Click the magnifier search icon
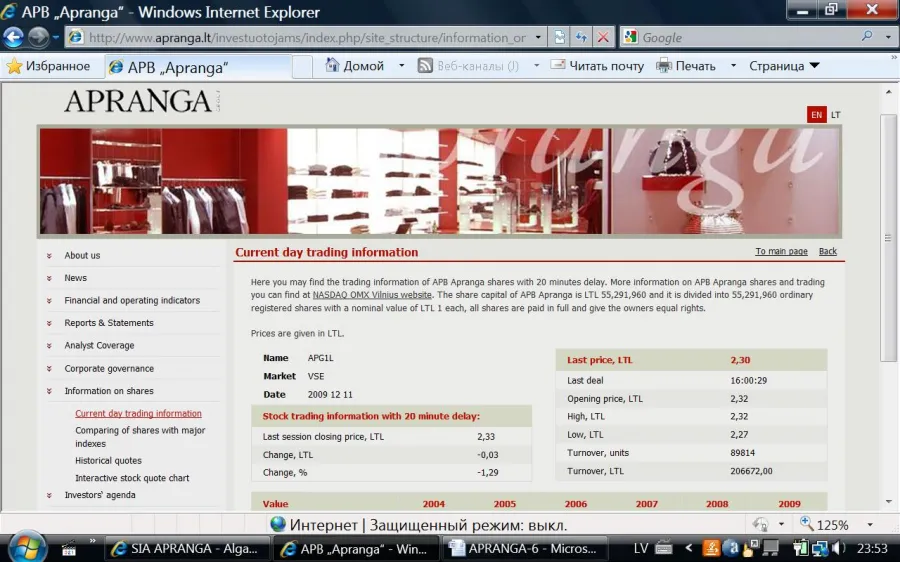 [x=867, y=37]
